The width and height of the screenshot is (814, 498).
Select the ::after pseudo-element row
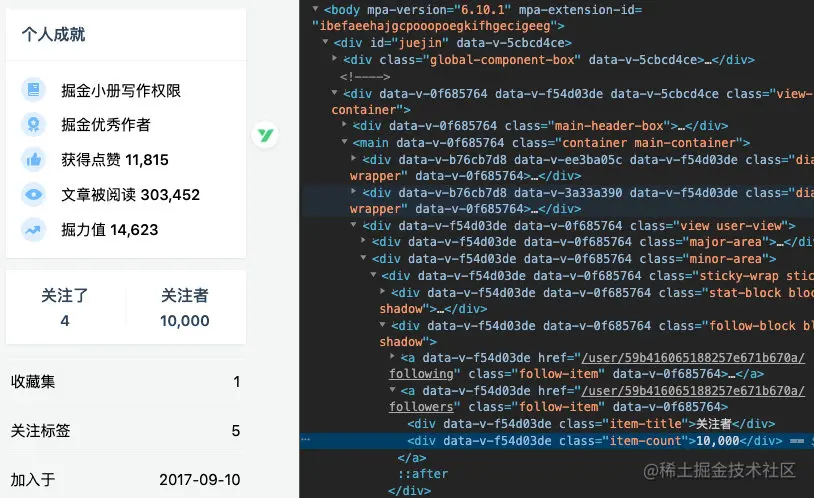point(423,474)
